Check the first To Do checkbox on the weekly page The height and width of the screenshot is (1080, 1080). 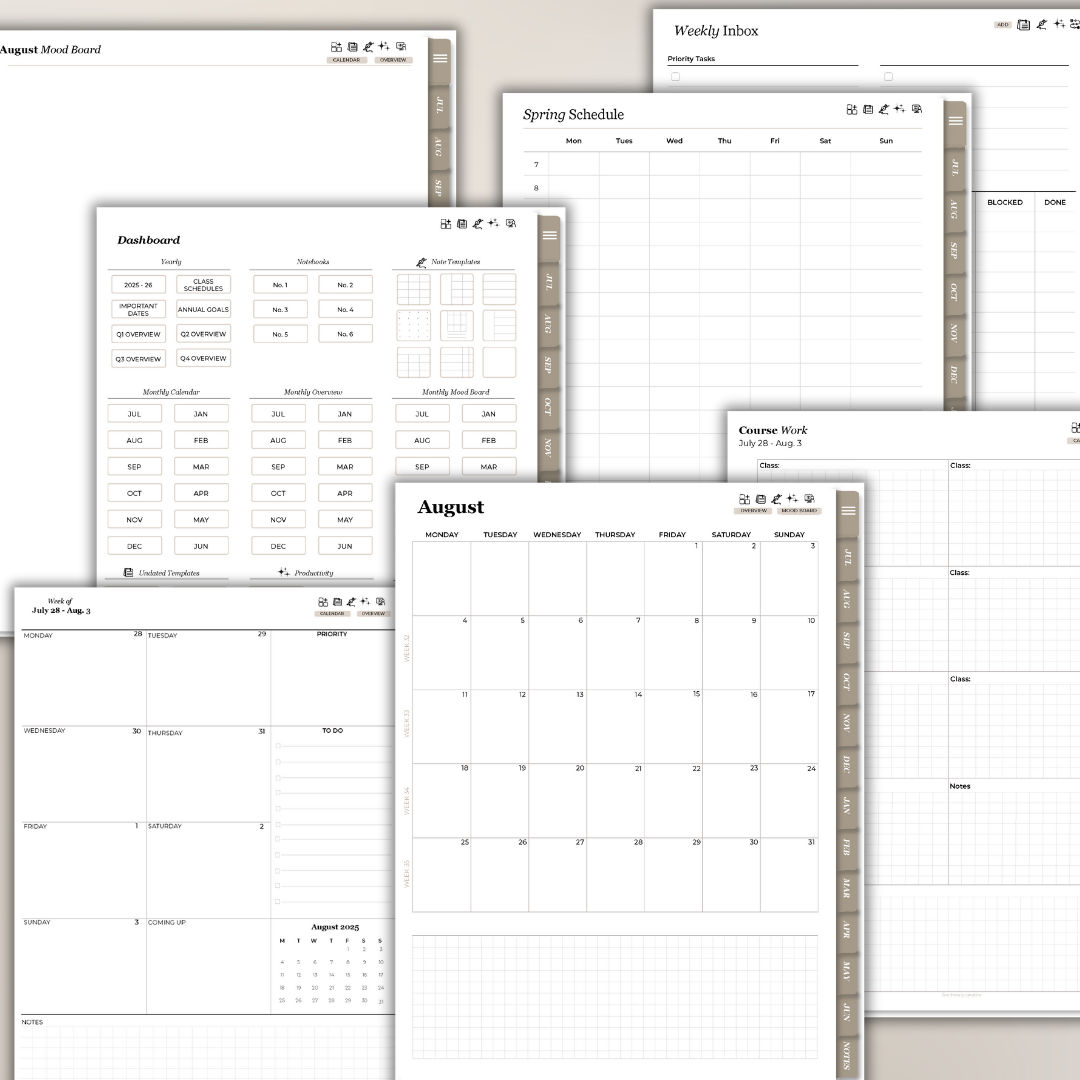click(278, 746)
